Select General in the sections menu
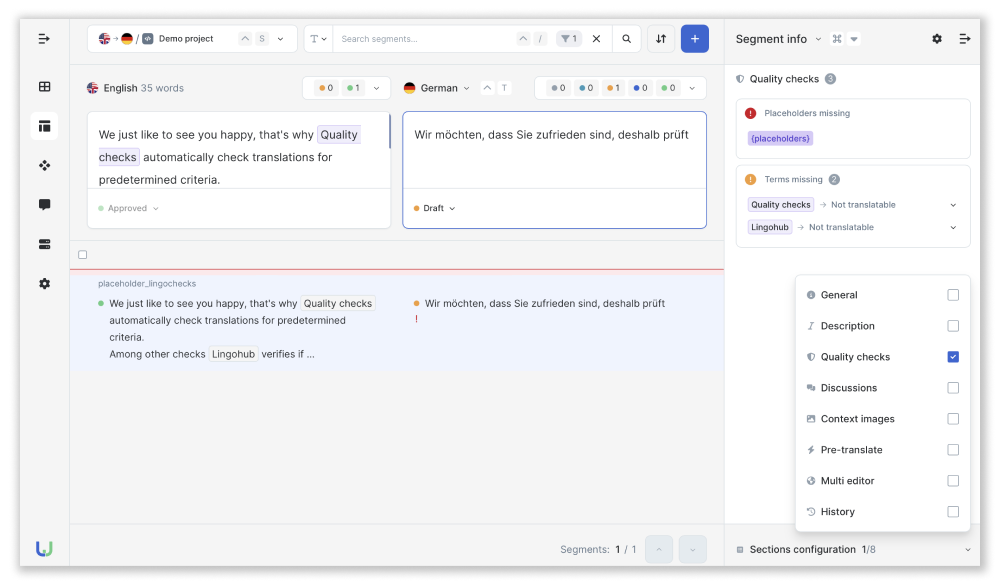This screenshot has width=1000, height=583. 839,295
